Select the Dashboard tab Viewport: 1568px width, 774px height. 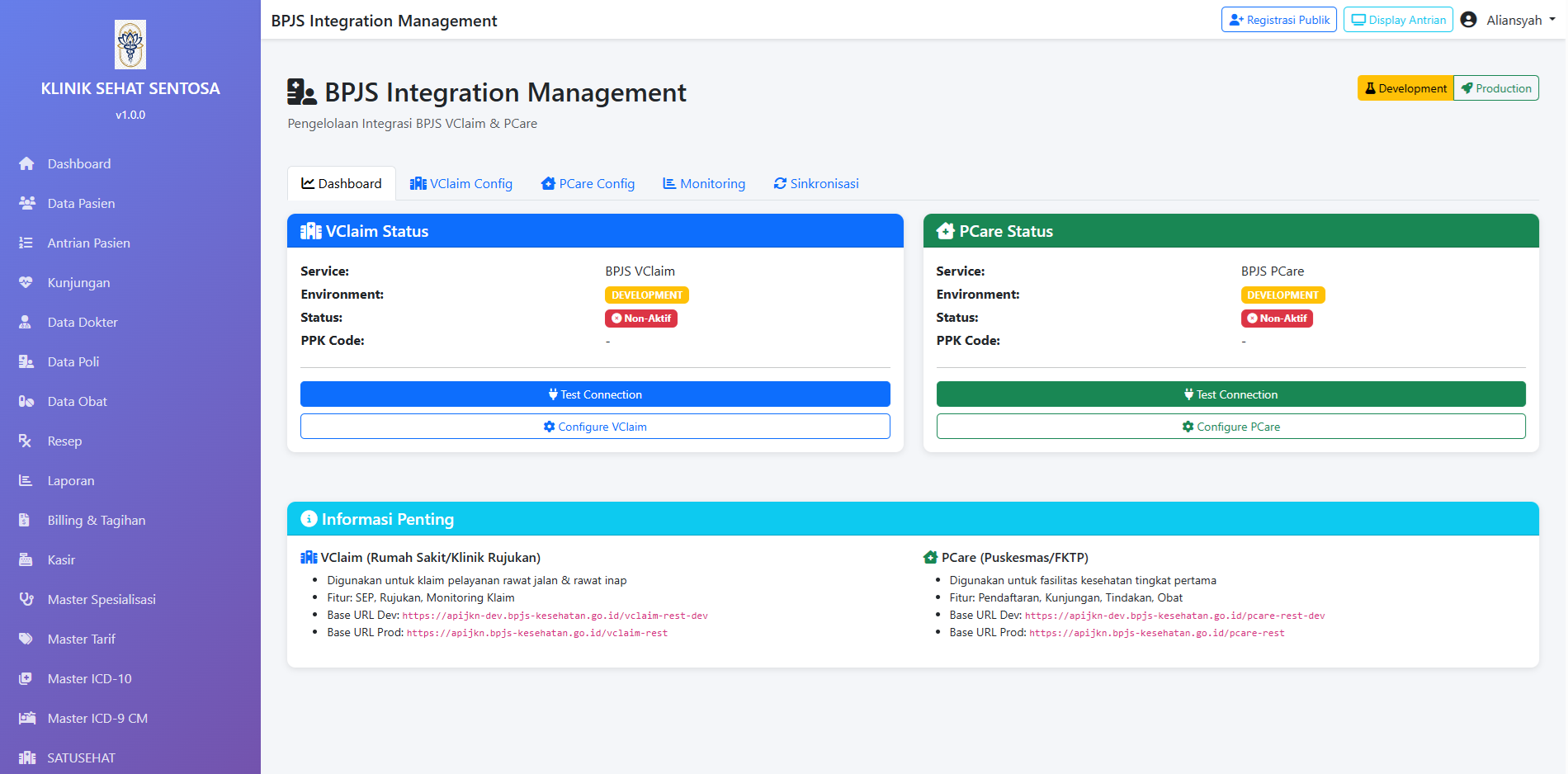coord(342,183)
